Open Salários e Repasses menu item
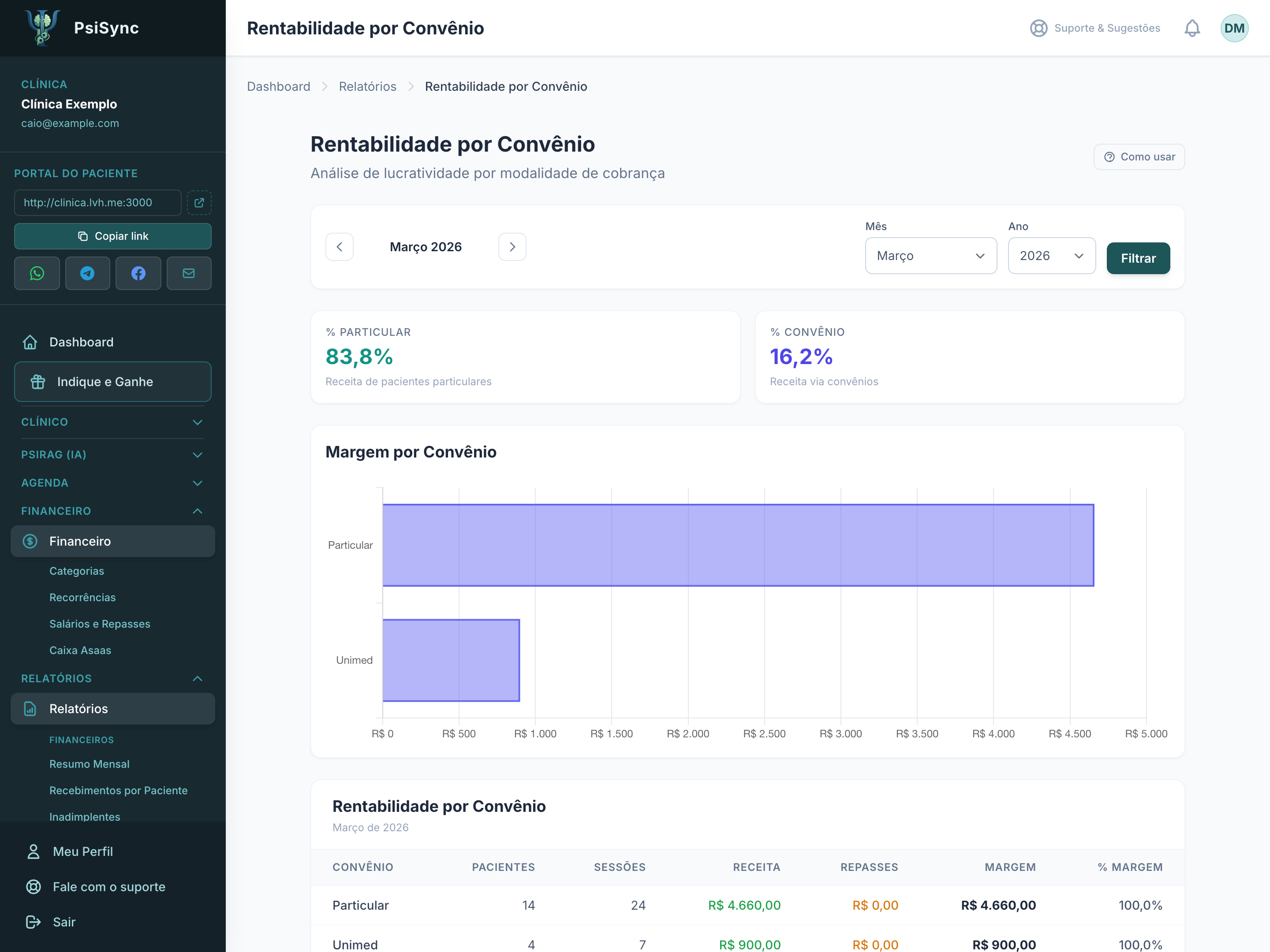 100,624
